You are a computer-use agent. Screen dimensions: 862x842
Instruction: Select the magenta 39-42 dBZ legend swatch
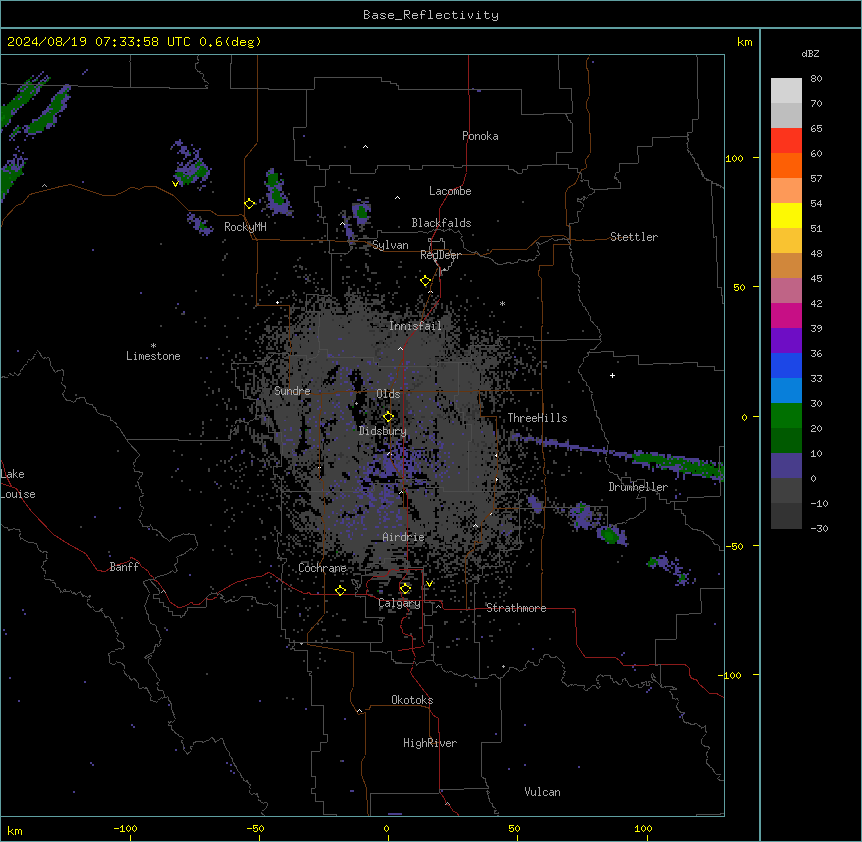[786, 315]
